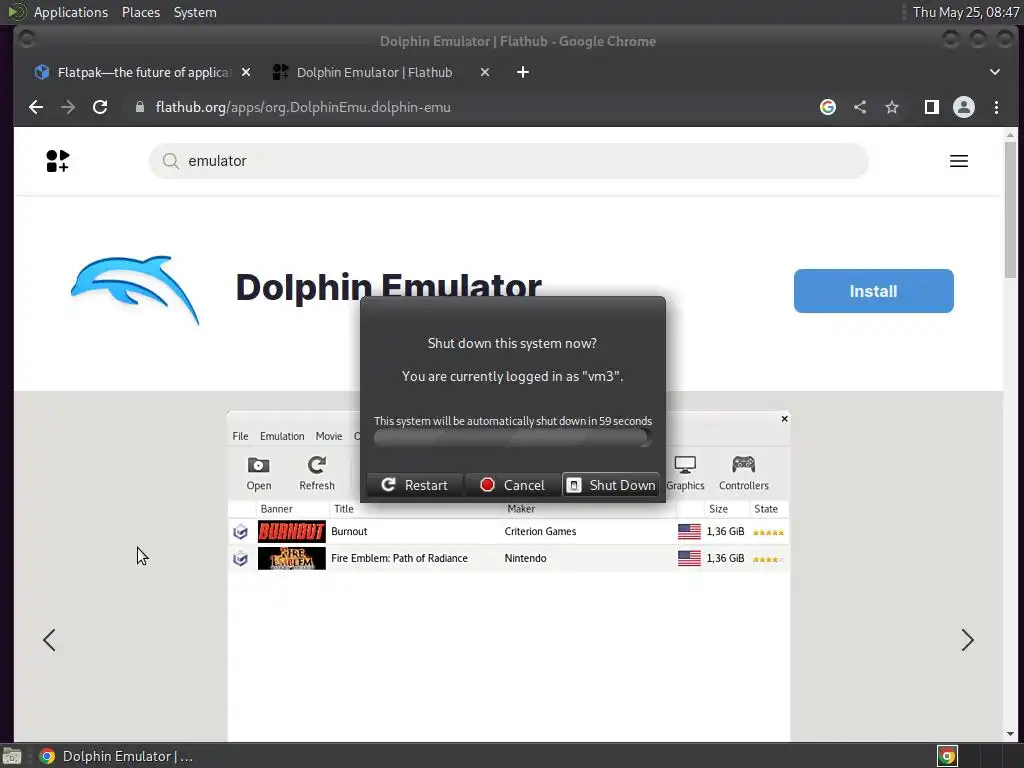Open the System menu in top panel
This screenshot has width=1024, height=768.
tap(195, 12)
